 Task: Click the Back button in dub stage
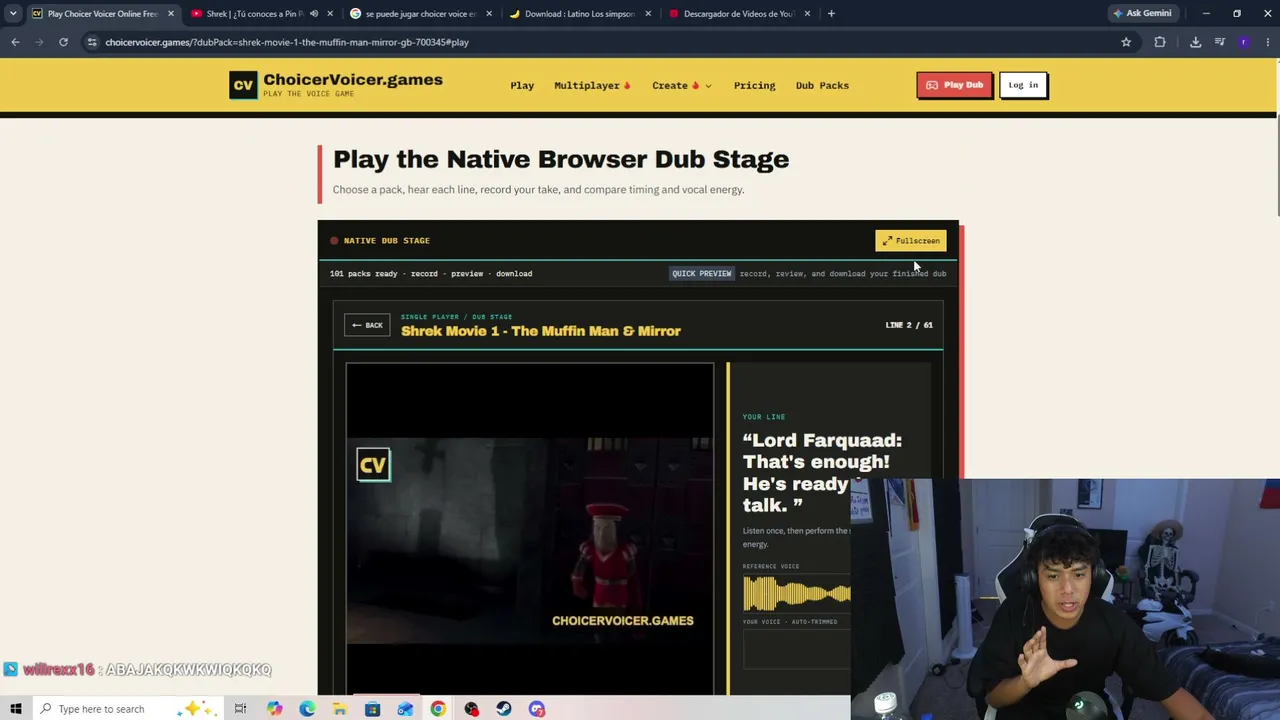click(367, 325)
